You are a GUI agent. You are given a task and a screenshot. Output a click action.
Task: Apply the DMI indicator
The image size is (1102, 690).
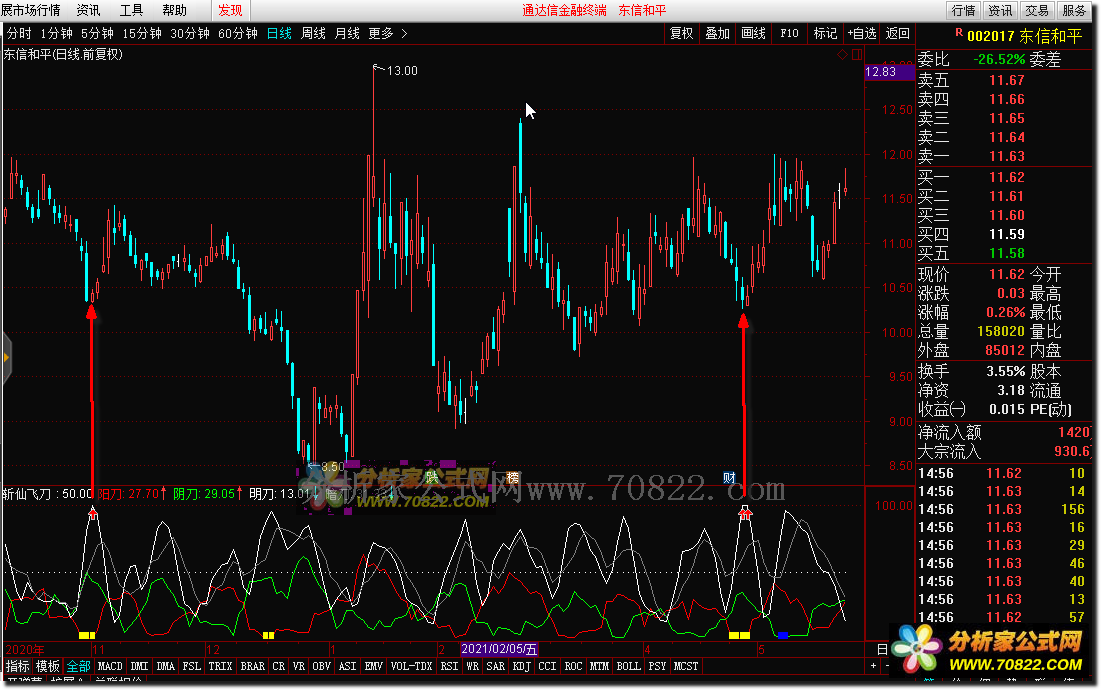coord(140,666)
